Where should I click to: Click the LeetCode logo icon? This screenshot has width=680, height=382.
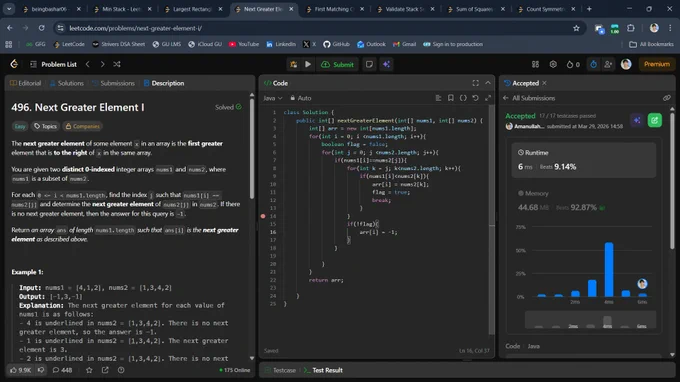point(14,64)
